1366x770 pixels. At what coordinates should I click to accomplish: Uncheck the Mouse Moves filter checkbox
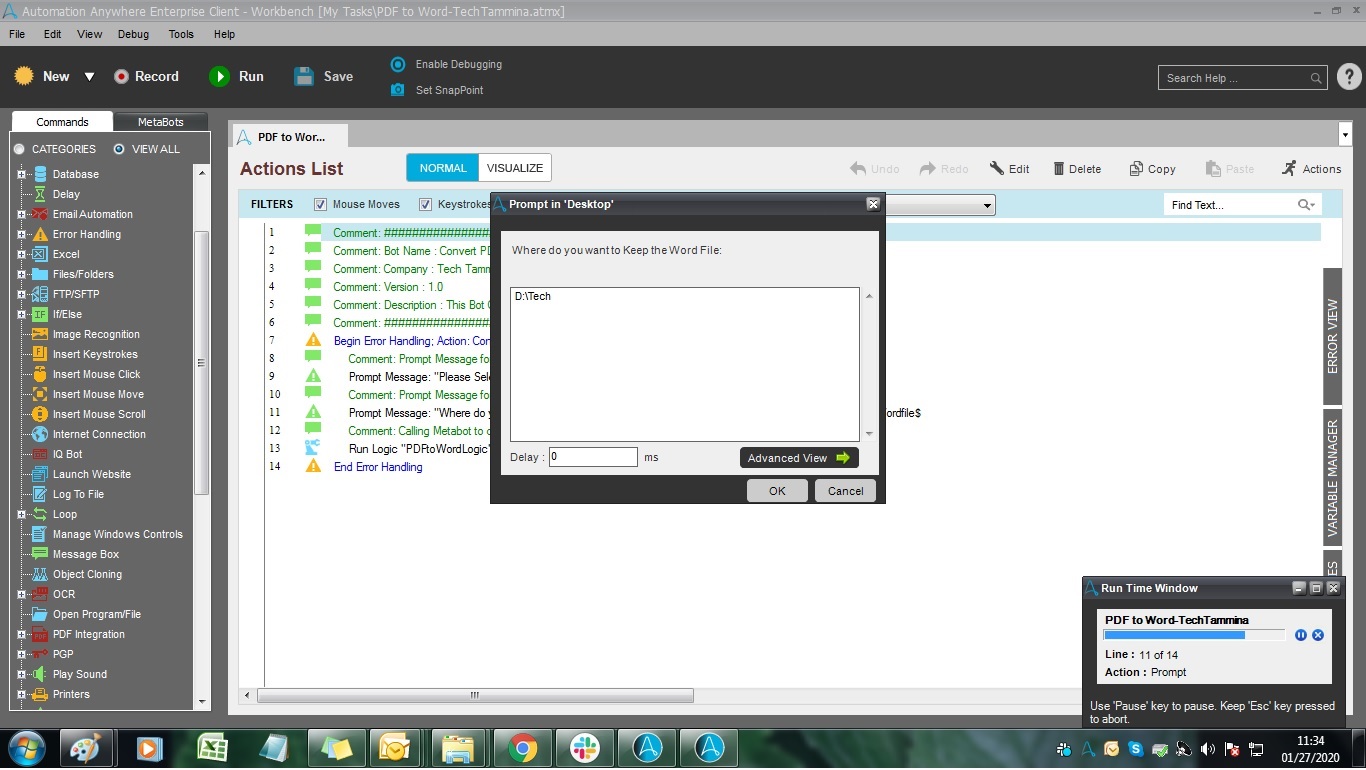click(x=321, y=204)
